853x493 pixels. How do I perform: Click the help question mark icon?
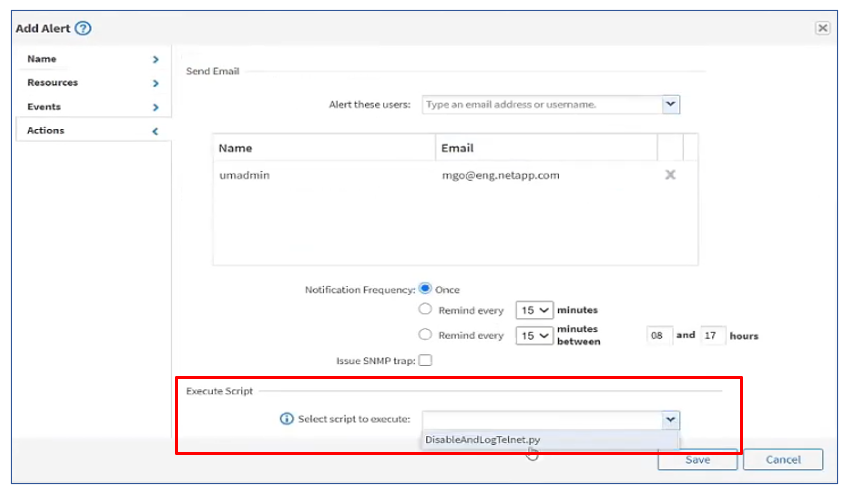click(83, 28)
